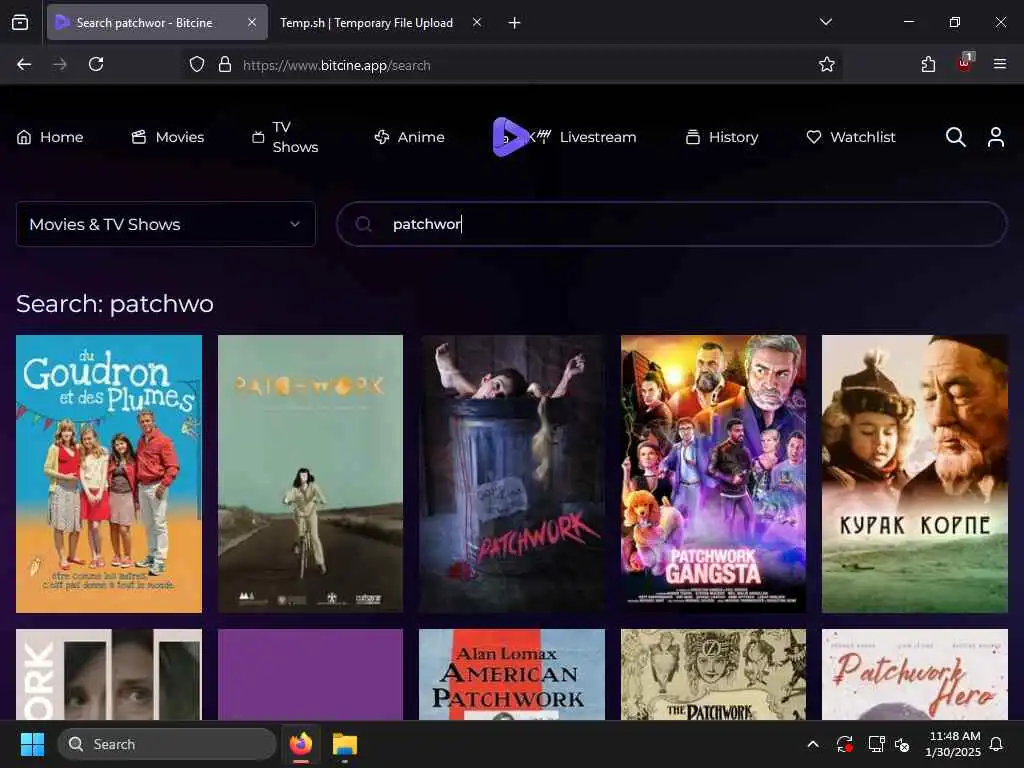Click the site security padlock icon
1024x768 pixels.
coord(225,64)
